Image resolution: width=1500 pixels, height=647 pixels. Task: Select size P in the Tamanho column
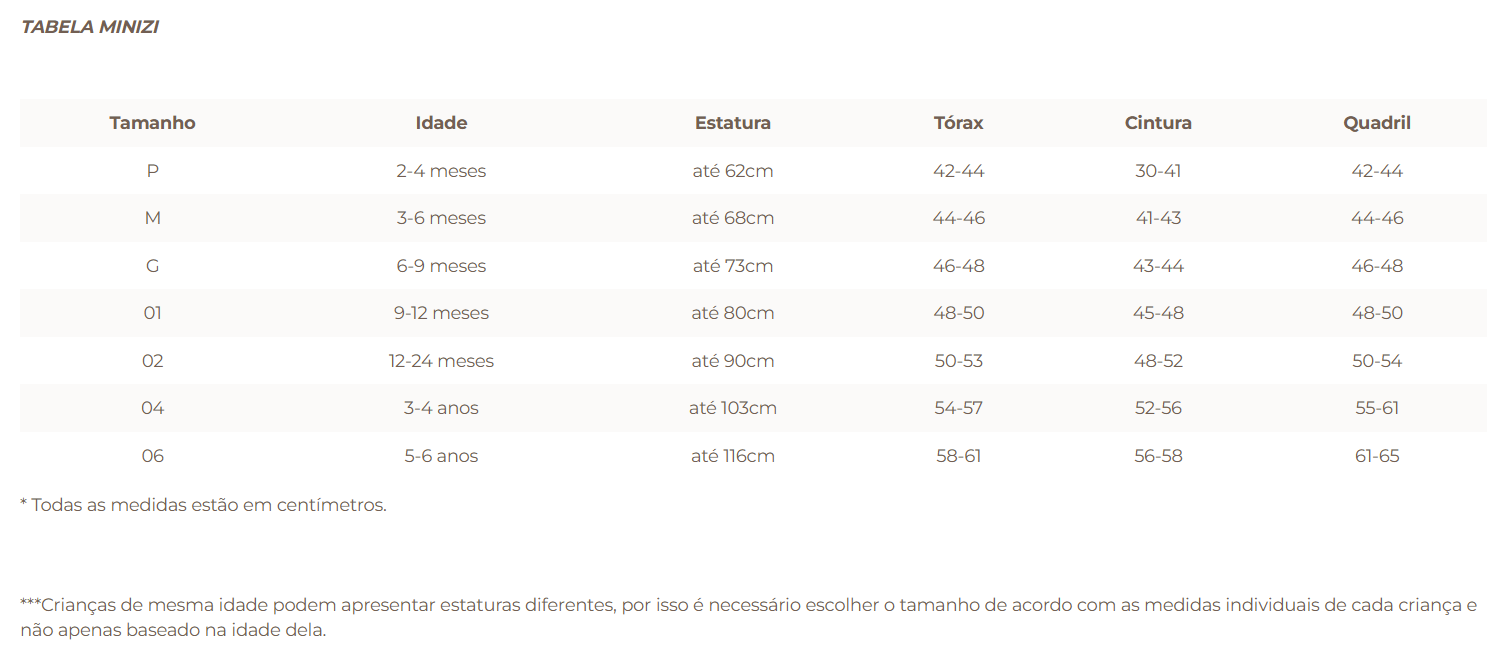[153, 171]
